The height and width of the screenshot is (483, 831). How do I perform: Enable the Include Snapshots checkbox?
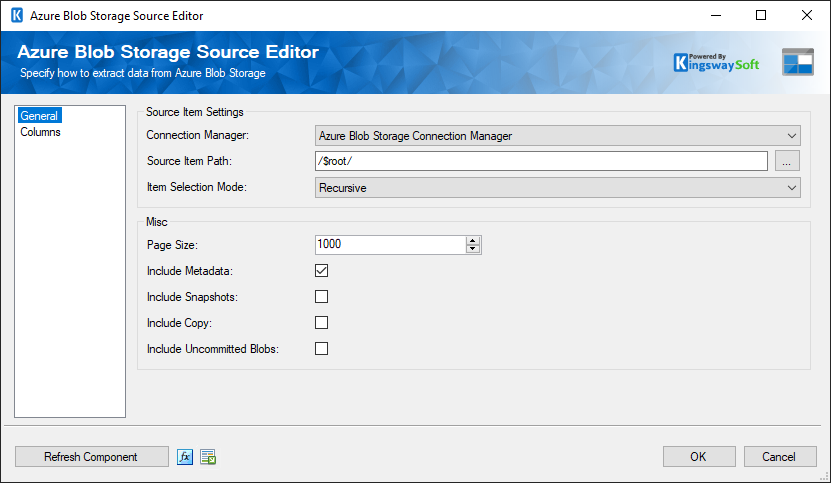[x=321, y=296]
